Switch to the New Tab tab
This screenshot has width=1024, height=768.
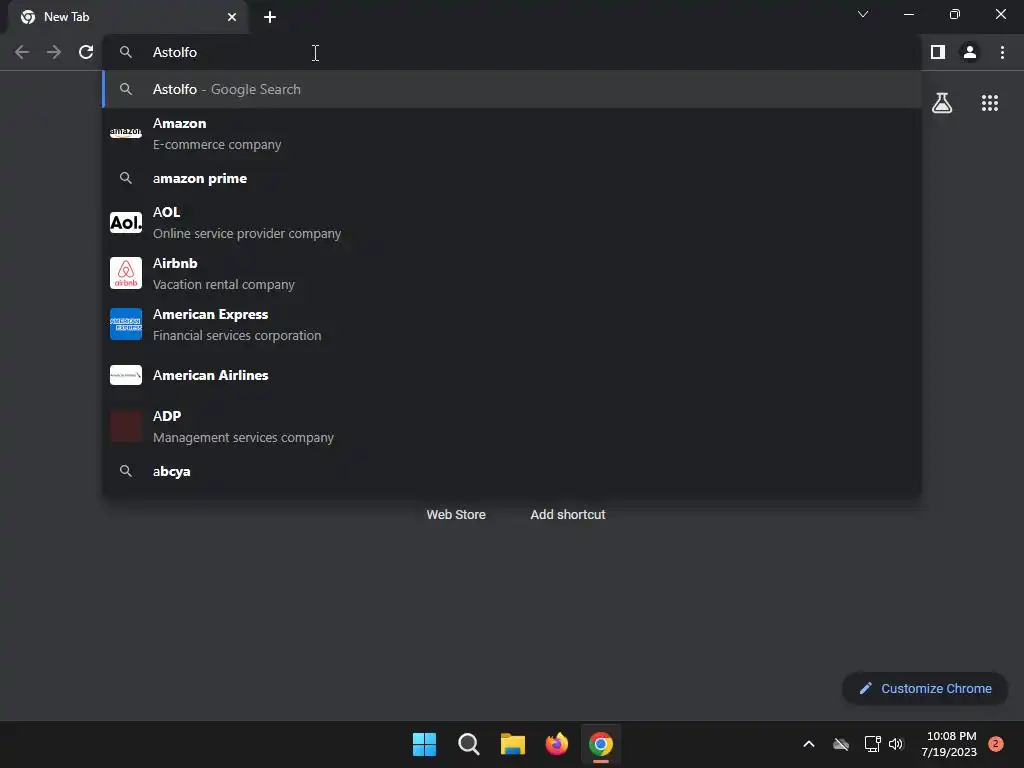click(x=127, y=17)
